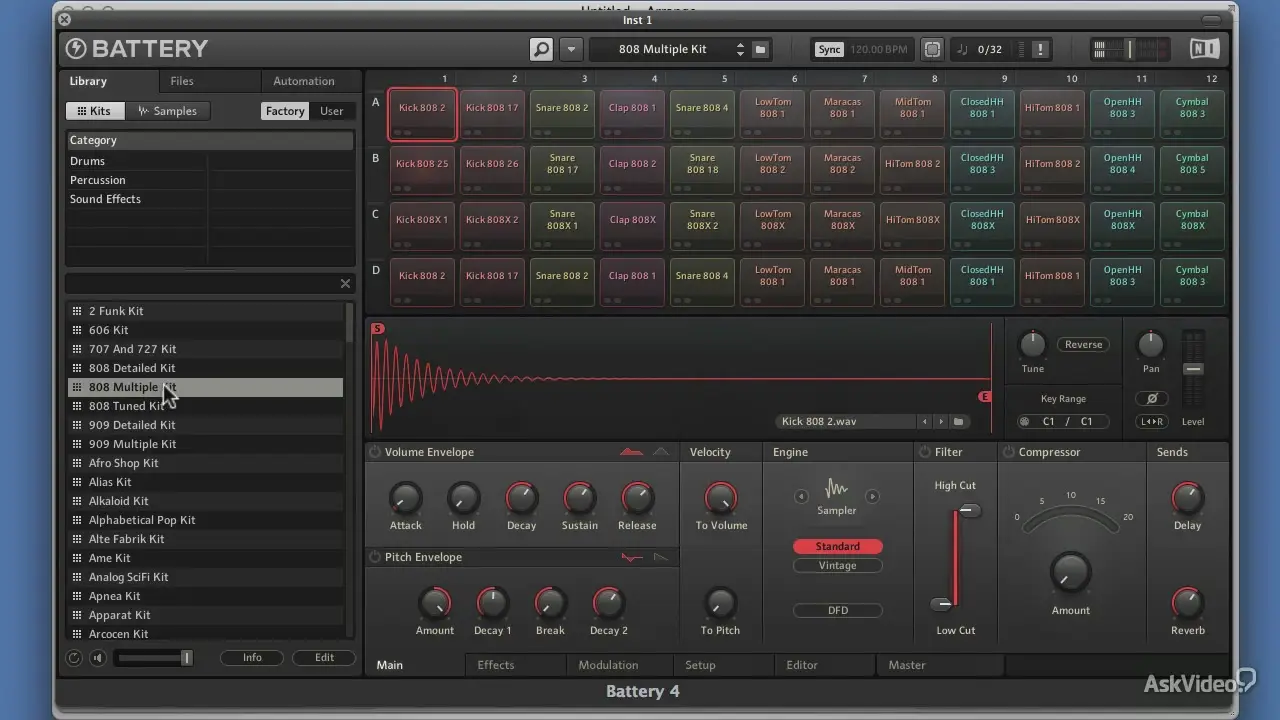Screen dimensions: 1280x720
Task: Click the Edit button
Action: pos(324,657)
